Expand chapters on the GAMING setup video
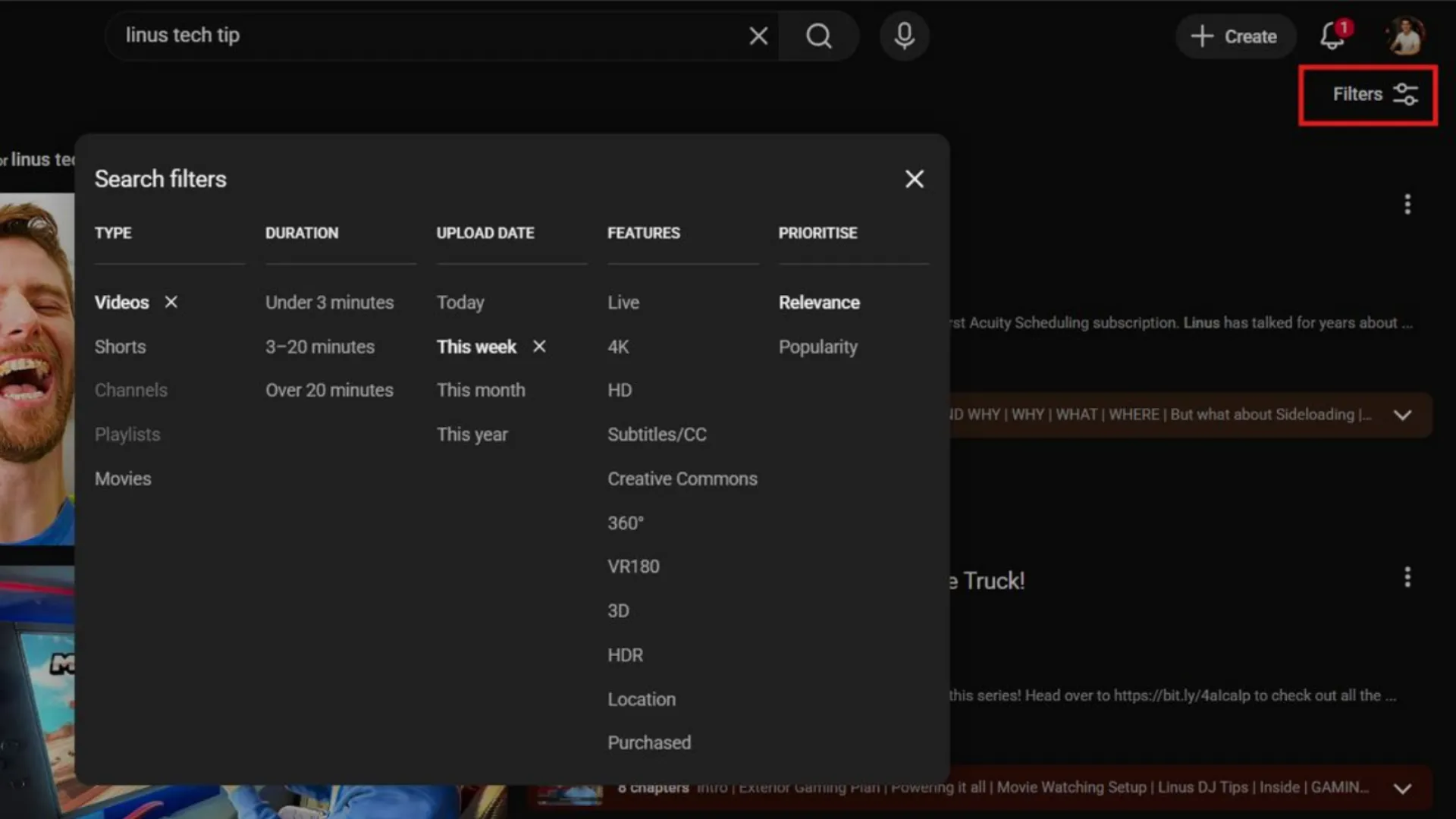The image size is (1456, 819). [1403, 787]
